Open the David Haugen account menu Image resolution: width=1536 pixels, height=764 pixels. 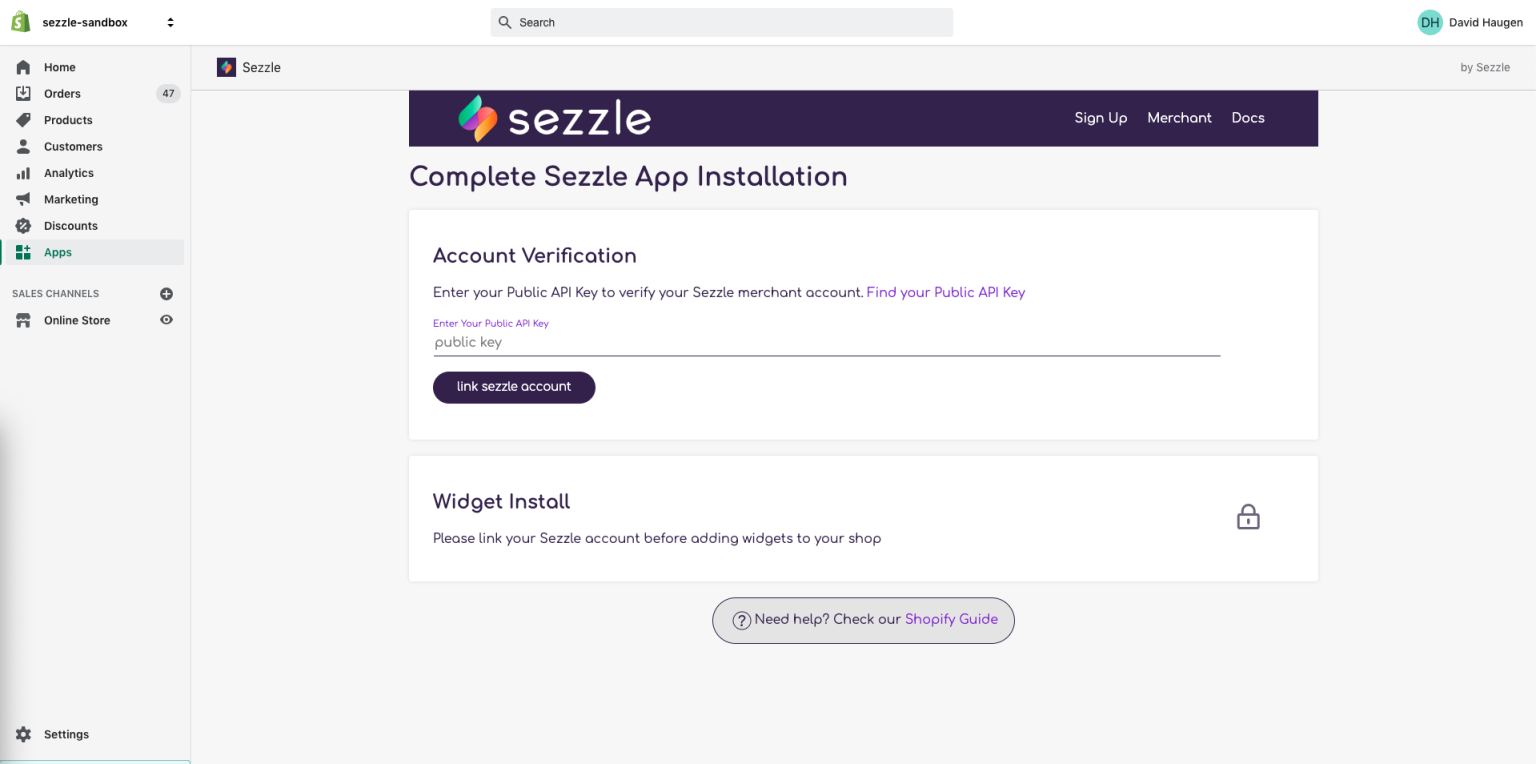(1470, 22)
